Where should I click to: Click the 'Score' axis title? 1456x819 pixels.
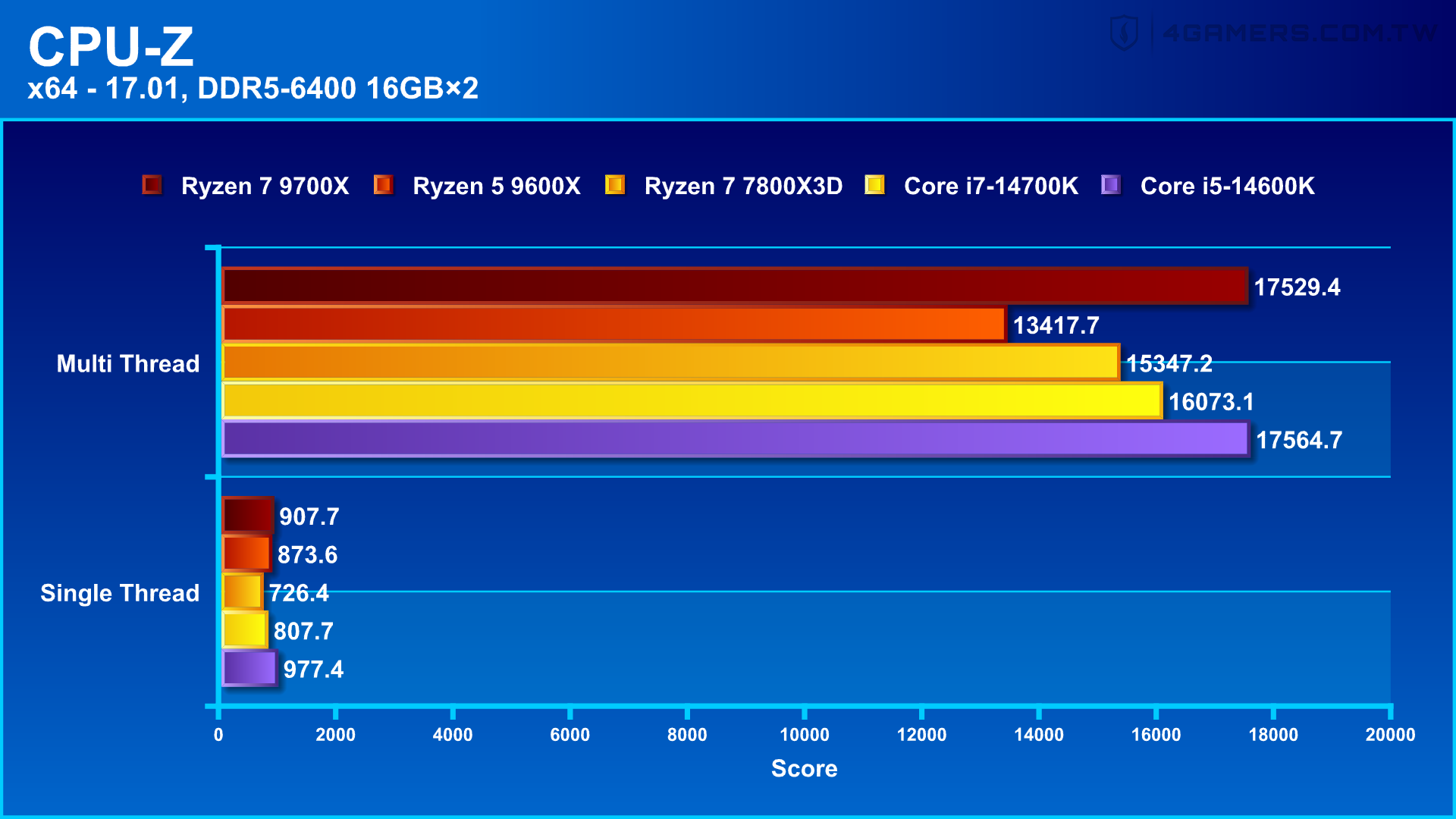pos(805,769)
